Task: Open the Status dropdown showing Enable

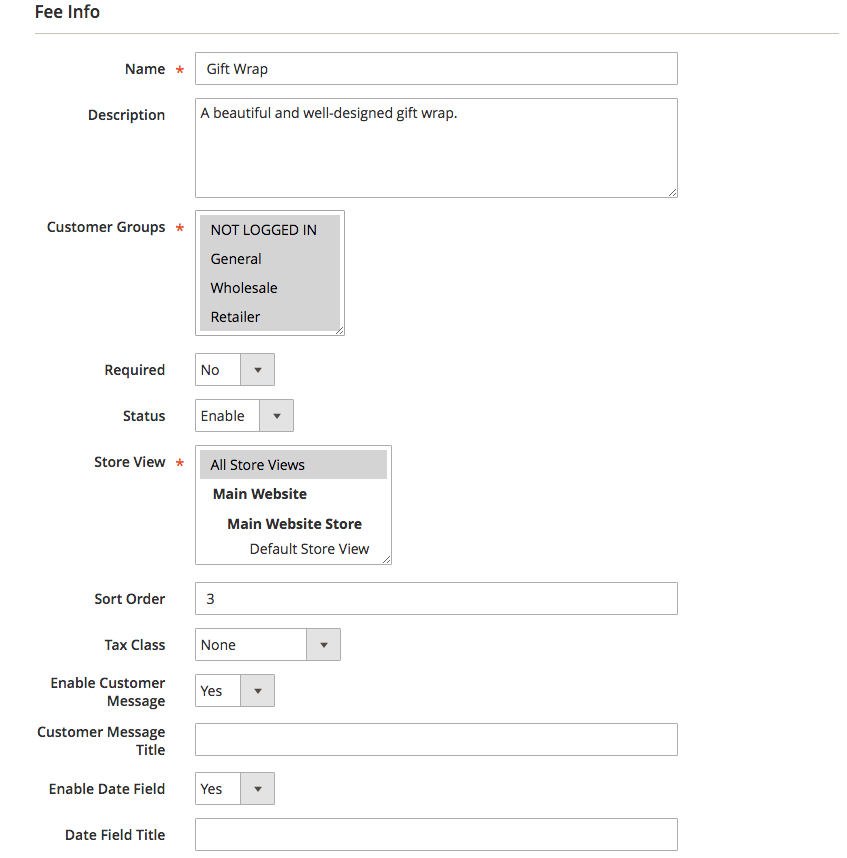Action: (x=244, y=416)
